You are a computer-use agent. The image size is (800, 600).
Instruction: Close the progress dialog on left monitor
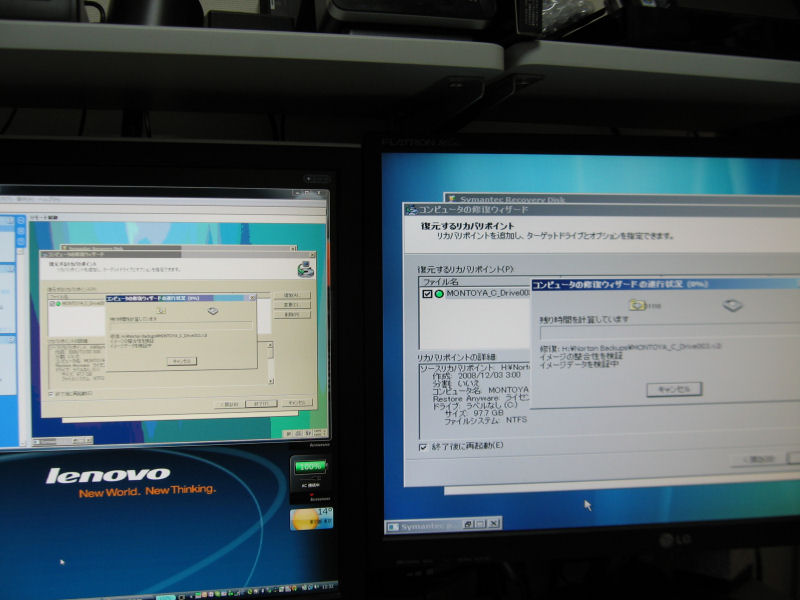pos(252,297)
